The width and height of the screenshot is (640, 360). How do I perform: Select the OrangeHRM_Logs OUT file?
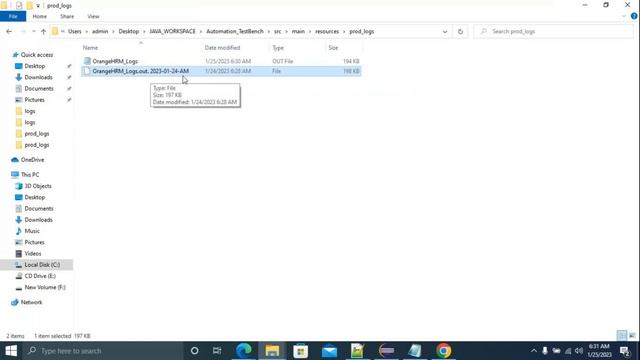click(221, 61)
